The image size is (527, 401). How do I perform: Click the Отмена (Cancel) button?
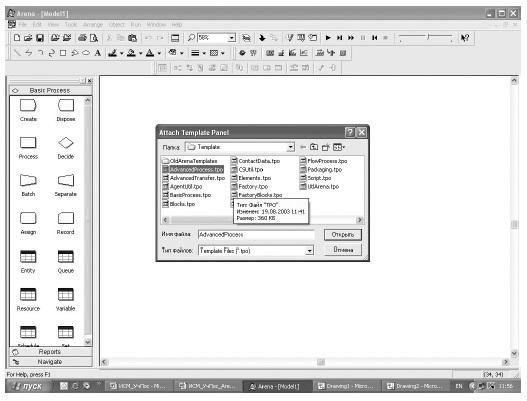(343, 250)
